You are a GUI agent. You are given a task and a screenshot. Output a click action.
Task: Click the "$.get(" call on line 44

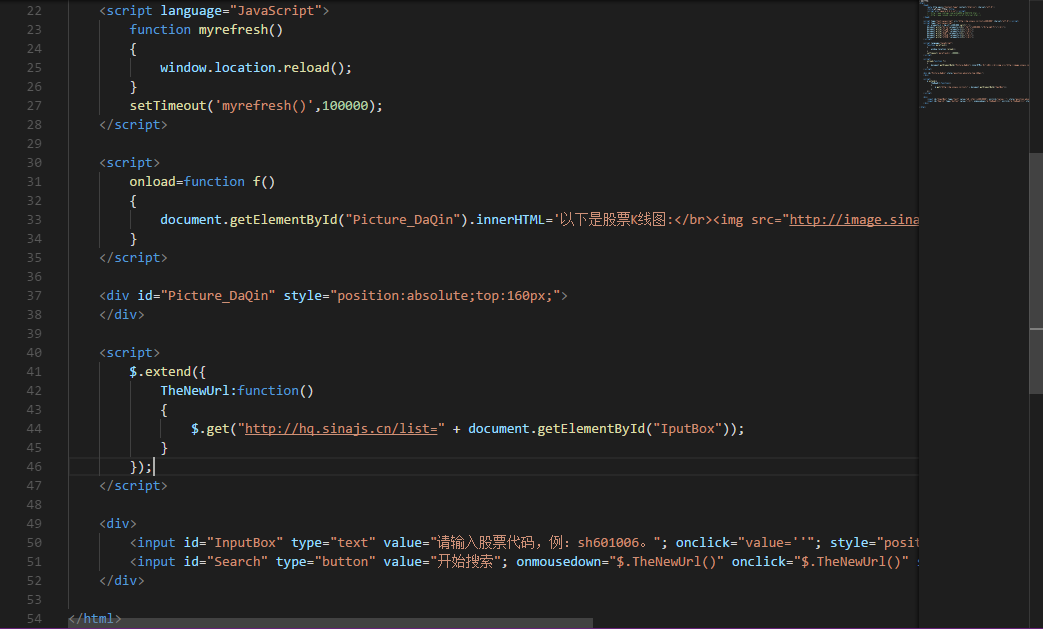(214, 429)
